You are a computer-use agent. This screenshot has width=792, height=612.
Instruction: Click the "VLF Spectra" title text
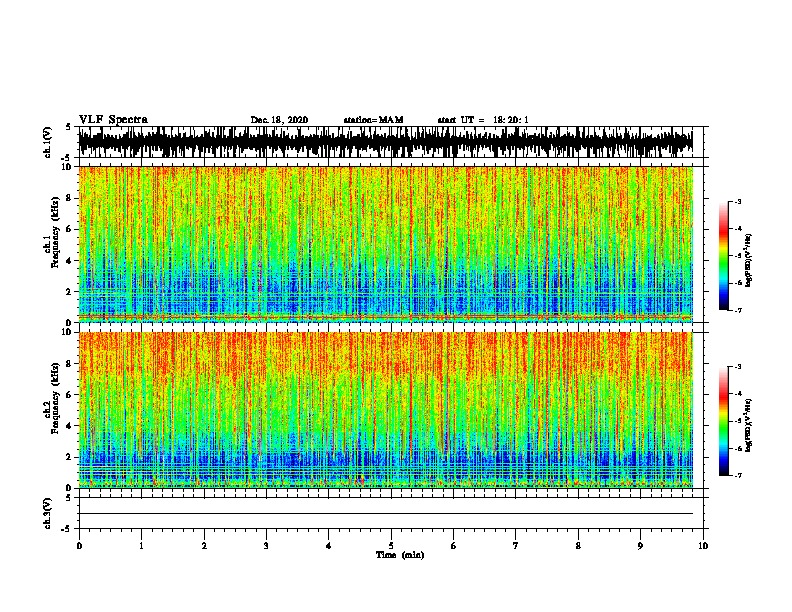click(113, 120)
